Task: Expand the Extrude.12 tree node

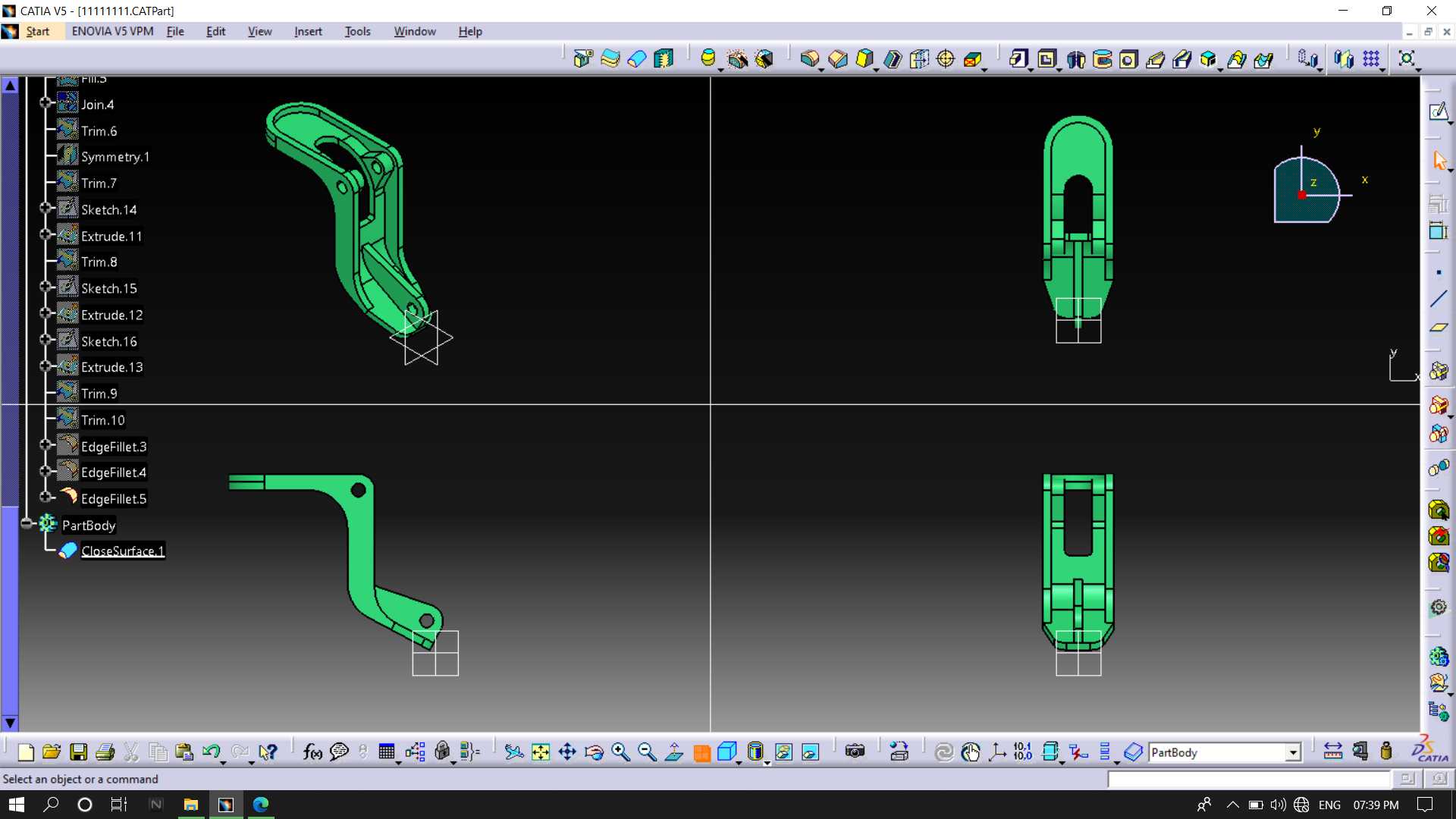Action: tap(45, 313)
